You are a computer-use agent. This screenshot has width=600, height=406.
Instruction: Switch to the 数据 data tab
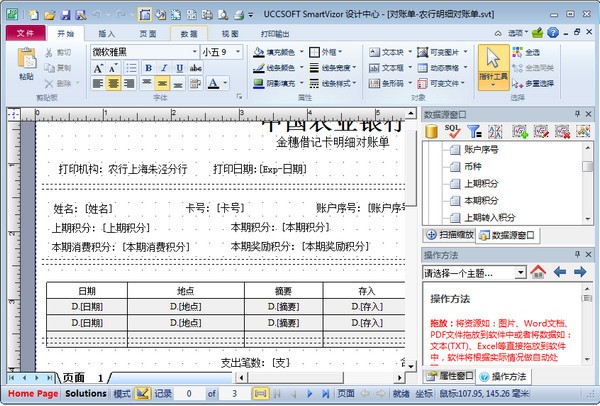[189, 34]
